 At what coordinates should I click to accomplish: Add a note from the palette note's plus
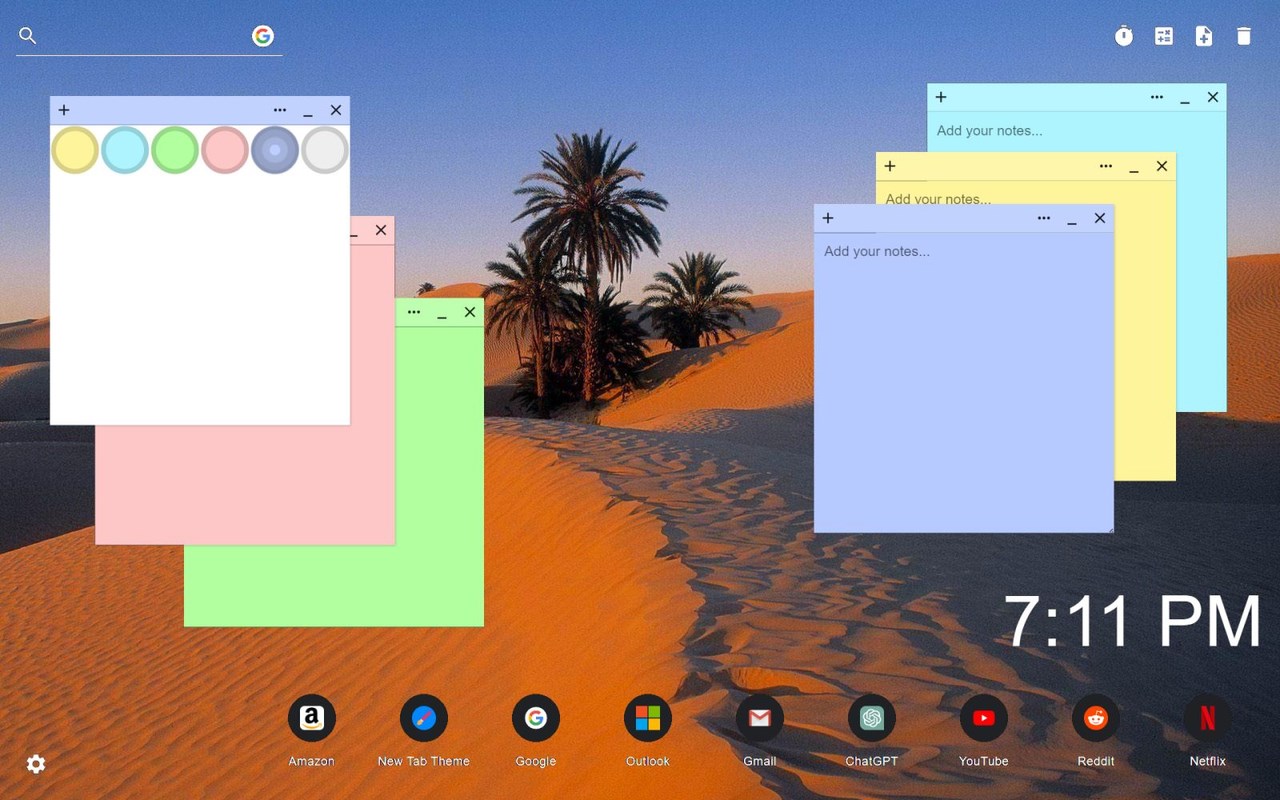[64, 110]
